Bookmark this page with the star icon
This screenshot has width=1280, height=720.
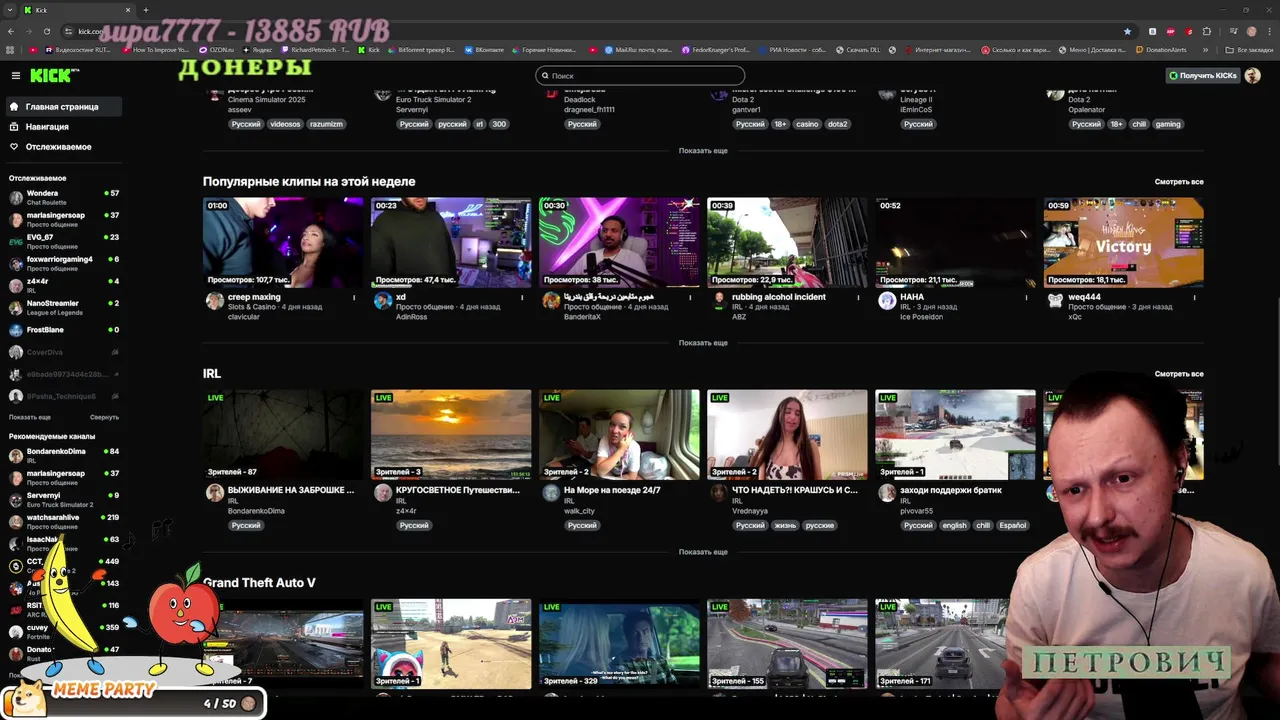[1128, 31]
